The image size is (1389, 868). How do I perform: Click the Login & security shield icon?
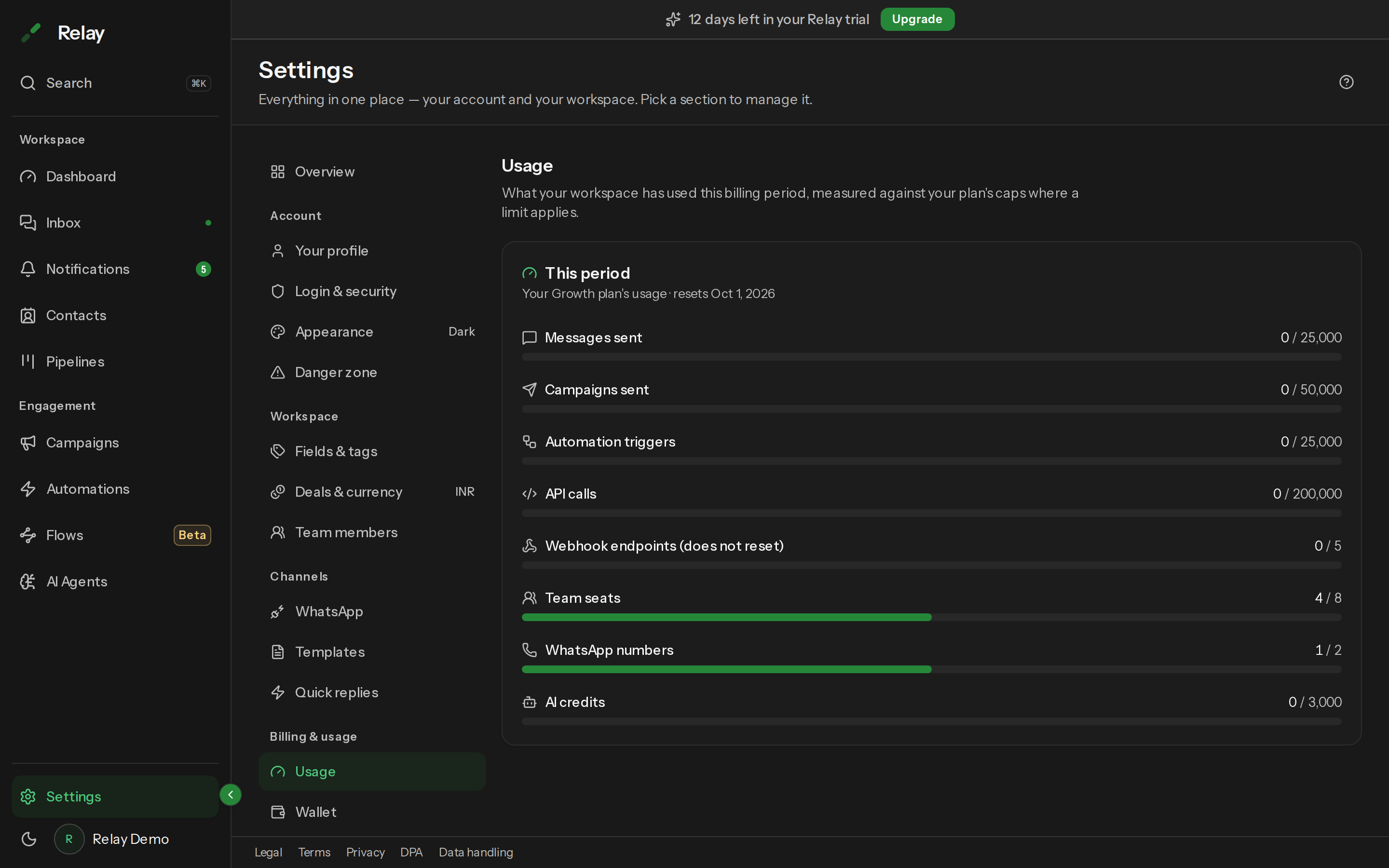click(278, 291)
